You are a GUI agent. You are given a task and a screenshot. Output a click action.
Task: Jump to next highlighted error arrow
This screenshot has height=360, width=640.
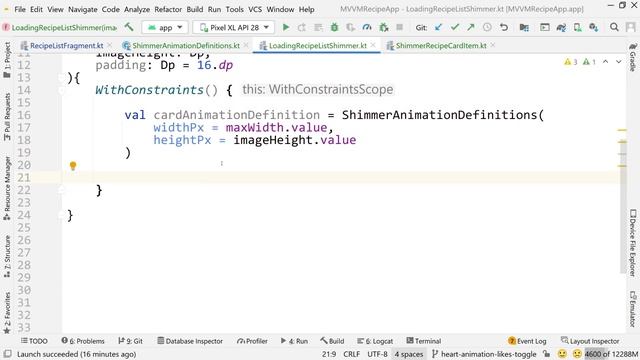(619, 62)
